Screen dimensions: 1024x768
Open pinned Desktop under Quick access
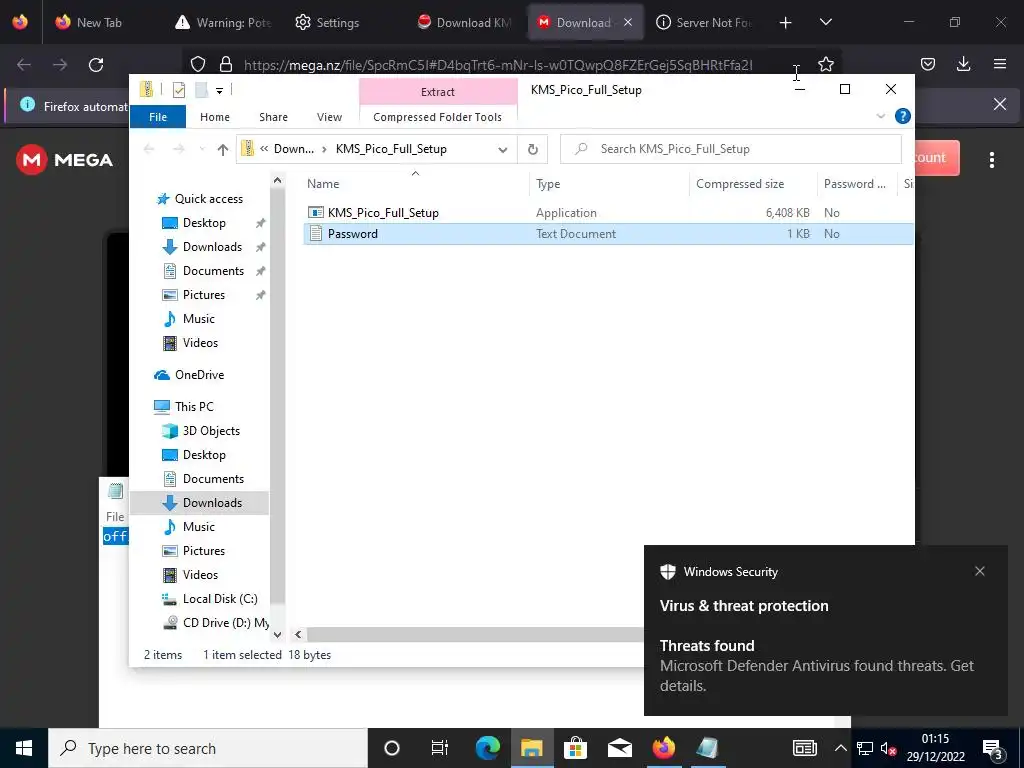pos(204,223)
